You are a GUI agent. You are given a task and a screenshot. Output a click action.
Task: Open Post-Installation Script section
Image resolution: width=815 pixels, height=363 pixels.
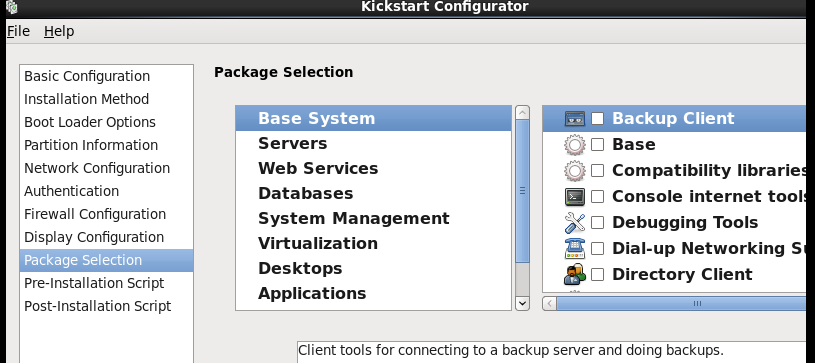pos(106,306)
